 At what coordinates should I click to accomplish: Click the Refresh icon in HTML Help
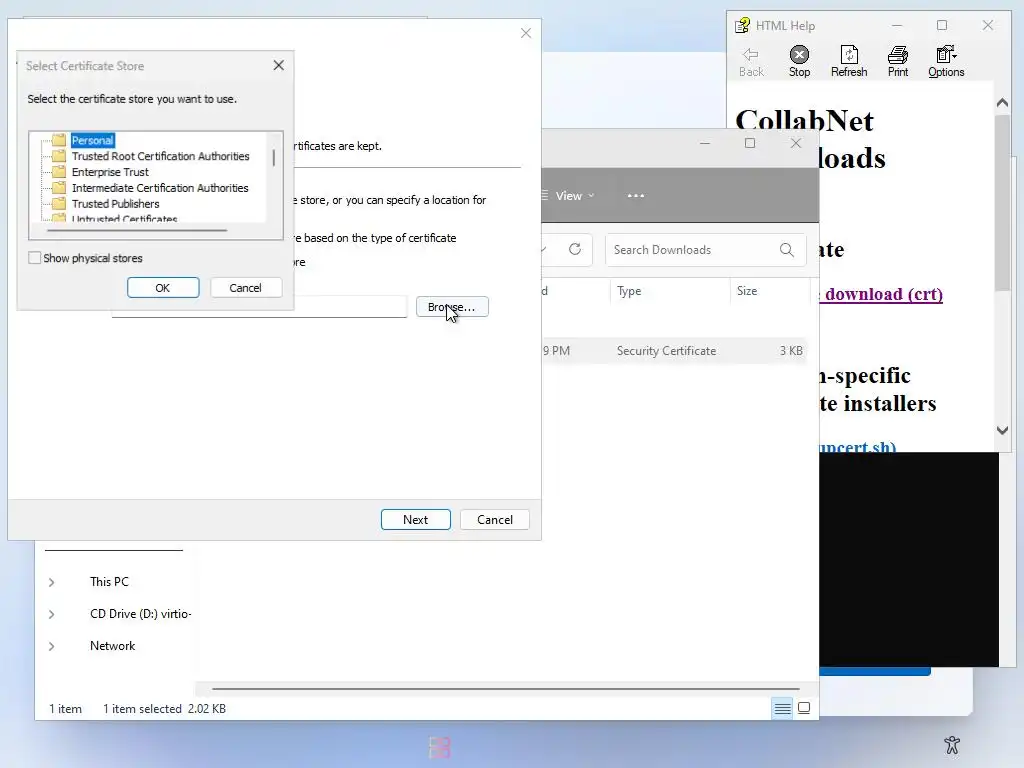(x=849, y=54)
